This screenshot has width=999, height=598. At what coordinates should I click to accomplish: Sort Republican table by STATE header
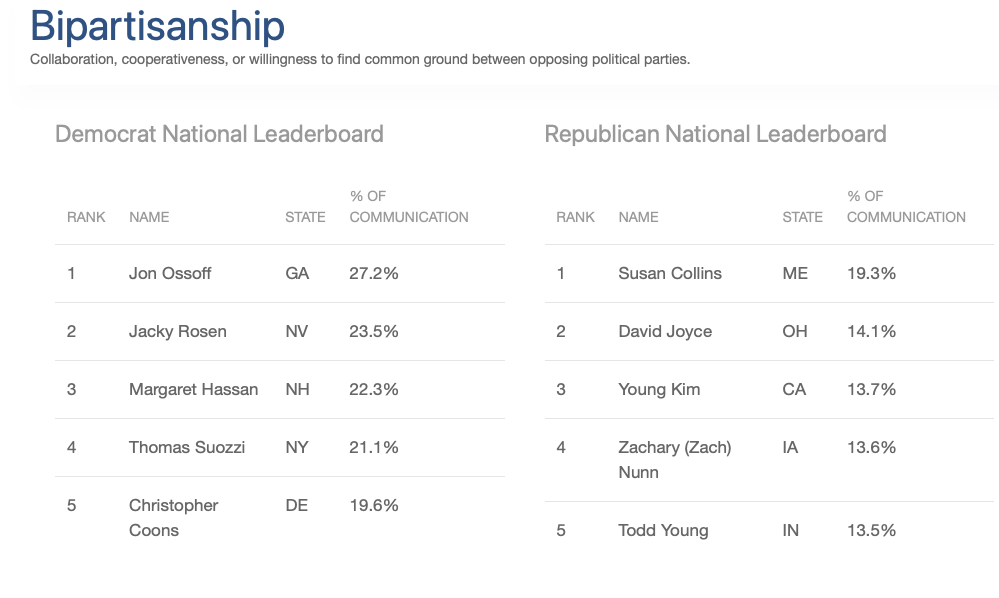[x=802, y=217]
